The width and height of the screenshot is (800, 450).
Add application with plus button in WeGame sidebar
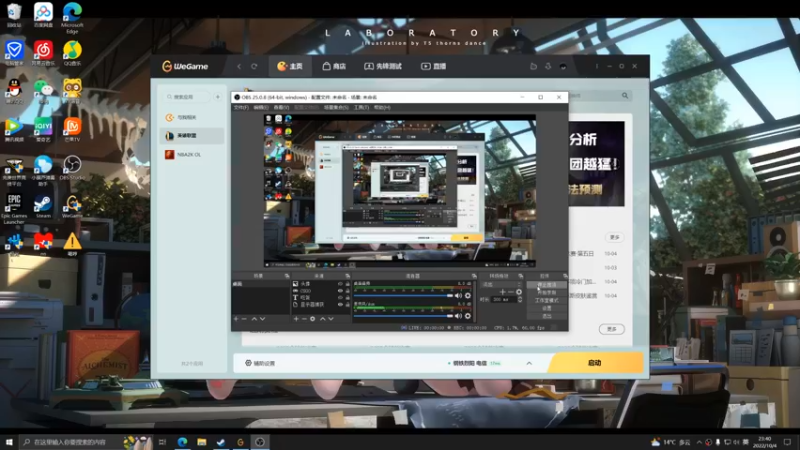[217, 96]
